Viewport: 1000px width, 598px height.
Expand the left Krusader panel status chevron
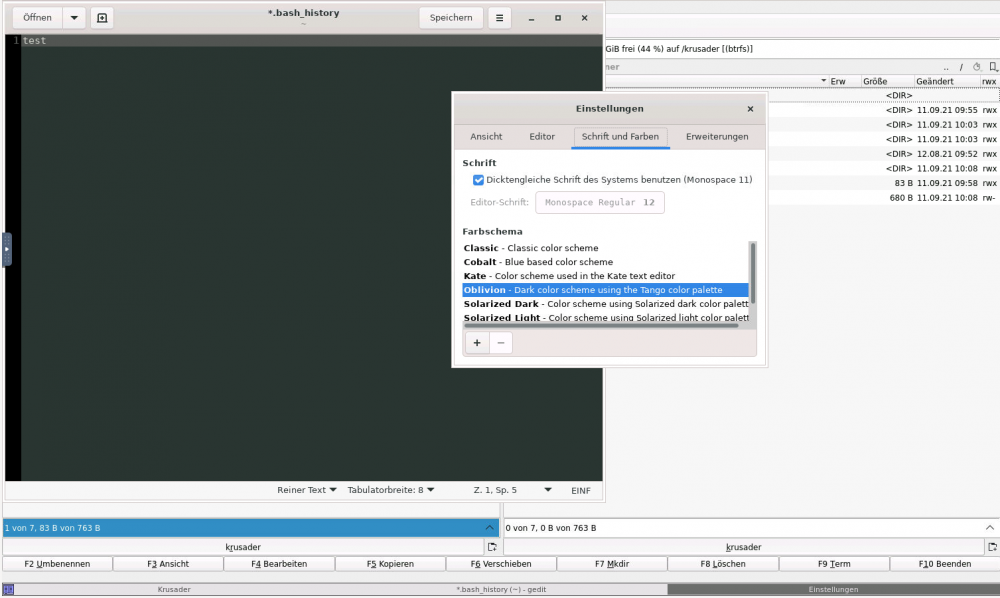point(489,528)
